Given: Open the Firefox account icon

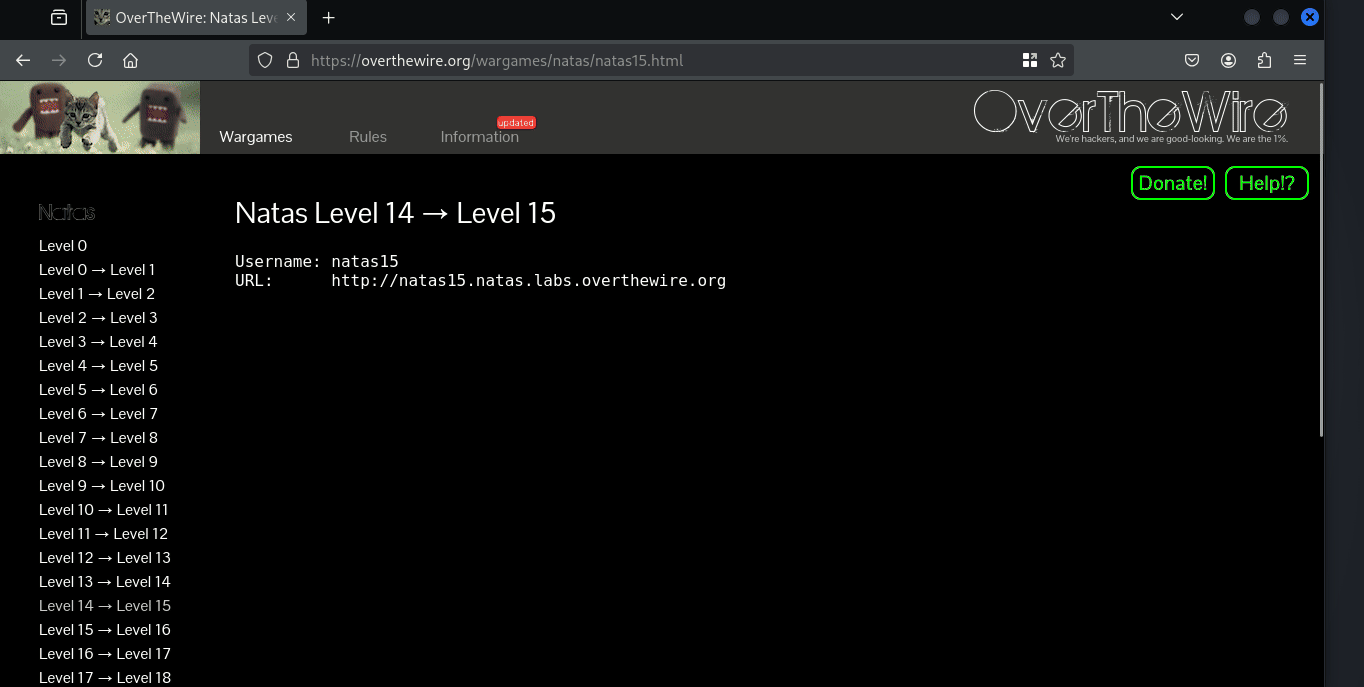Looking at the screenshot, I should [x=1228, y=60].
